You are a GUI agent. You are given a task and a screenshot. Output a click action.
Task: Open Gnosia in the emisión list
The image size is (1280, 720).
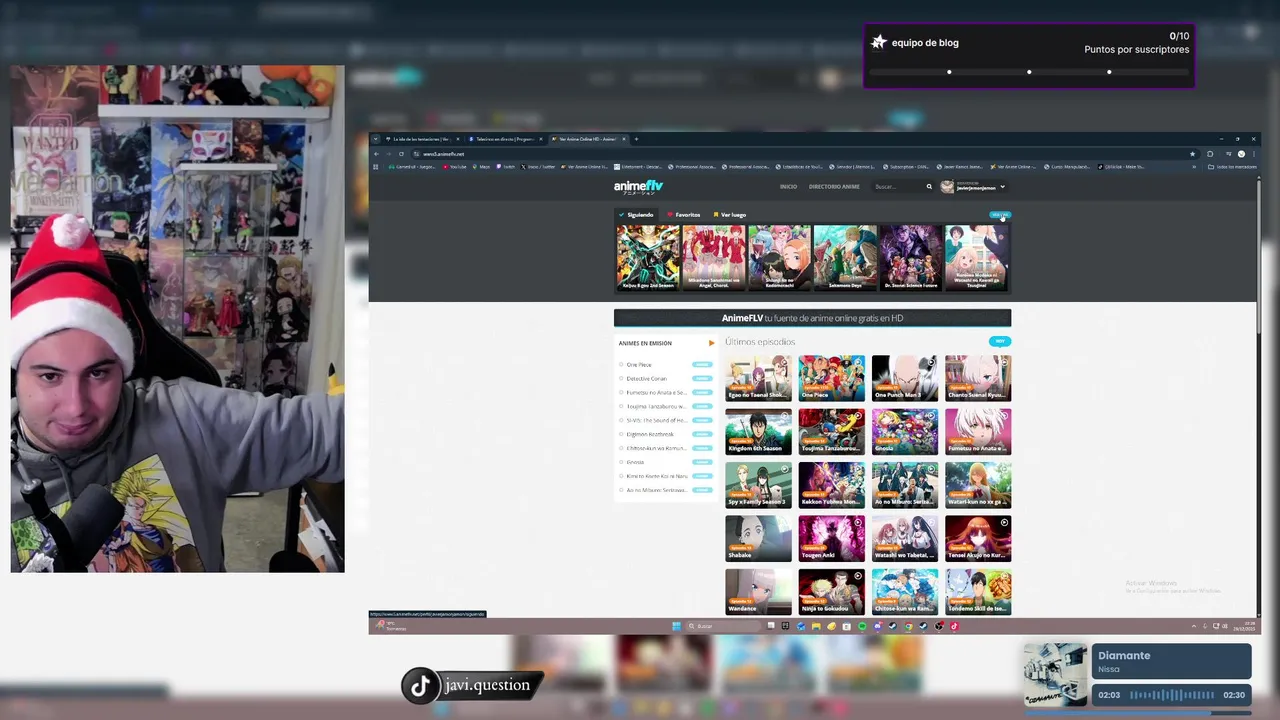tap(636, 463)
